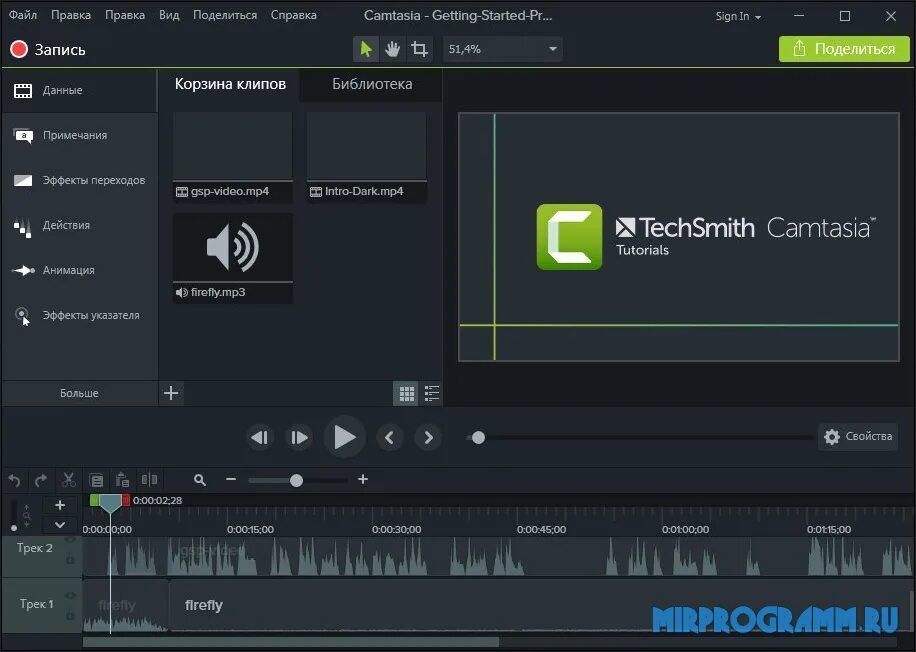This screenshot has height=652, width=916.
Task: Undo the last timeline action
Action: 15,480
